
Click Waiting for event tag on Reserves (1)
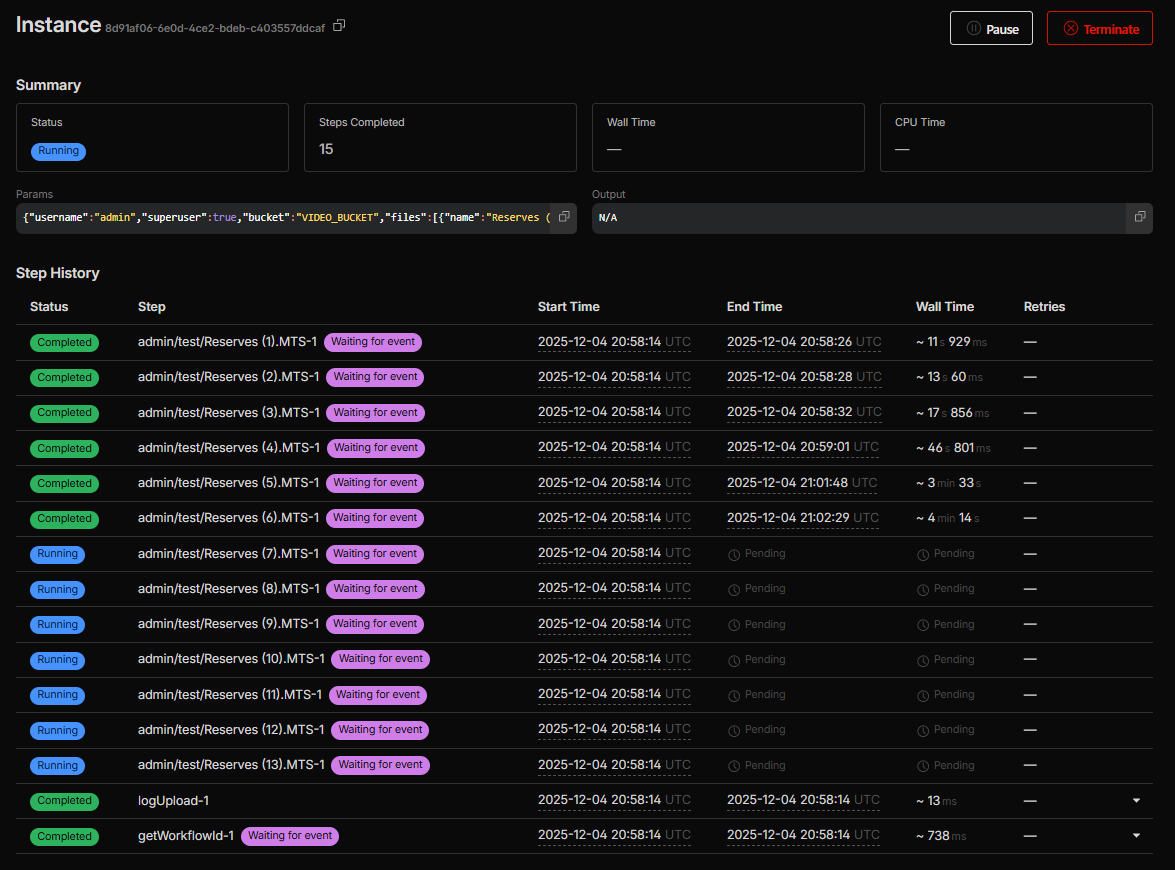(372, 342)
